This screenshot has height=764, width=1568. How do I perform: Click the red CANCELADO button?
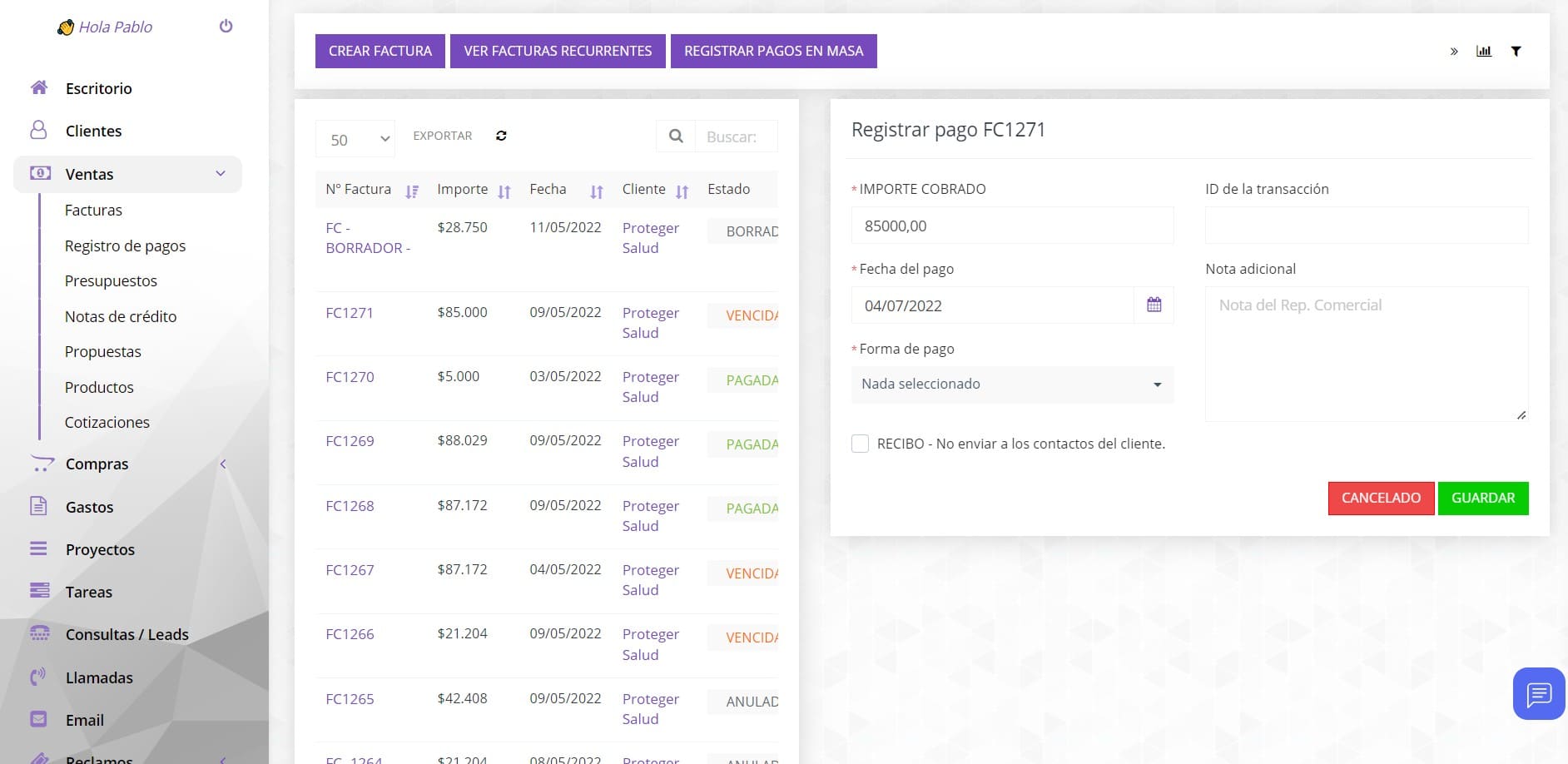coord(1382,498)
